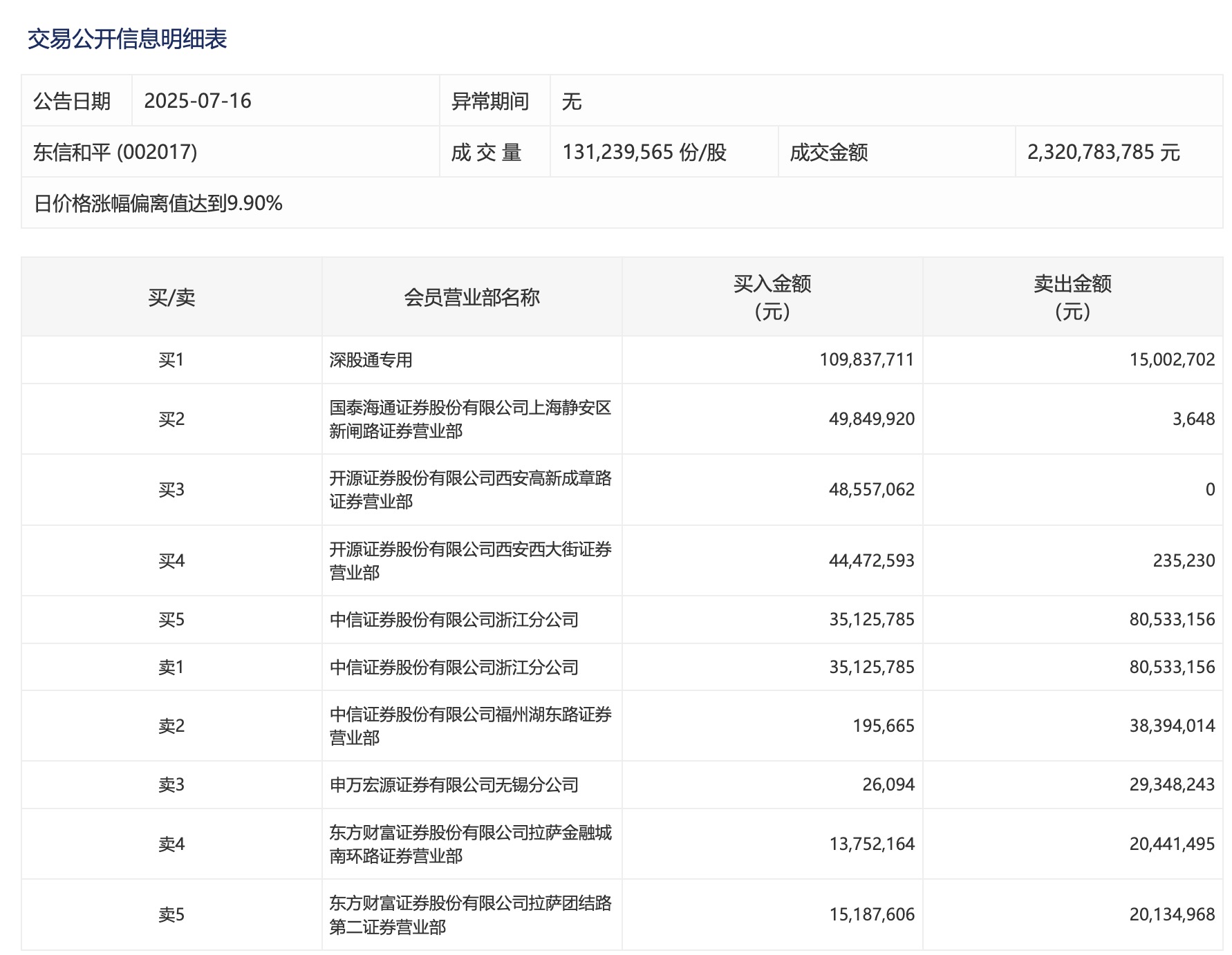Click the turnover amount 2,320,783,785 元
Viewport: 1232px width, 955px height.
click(1103, 152)
